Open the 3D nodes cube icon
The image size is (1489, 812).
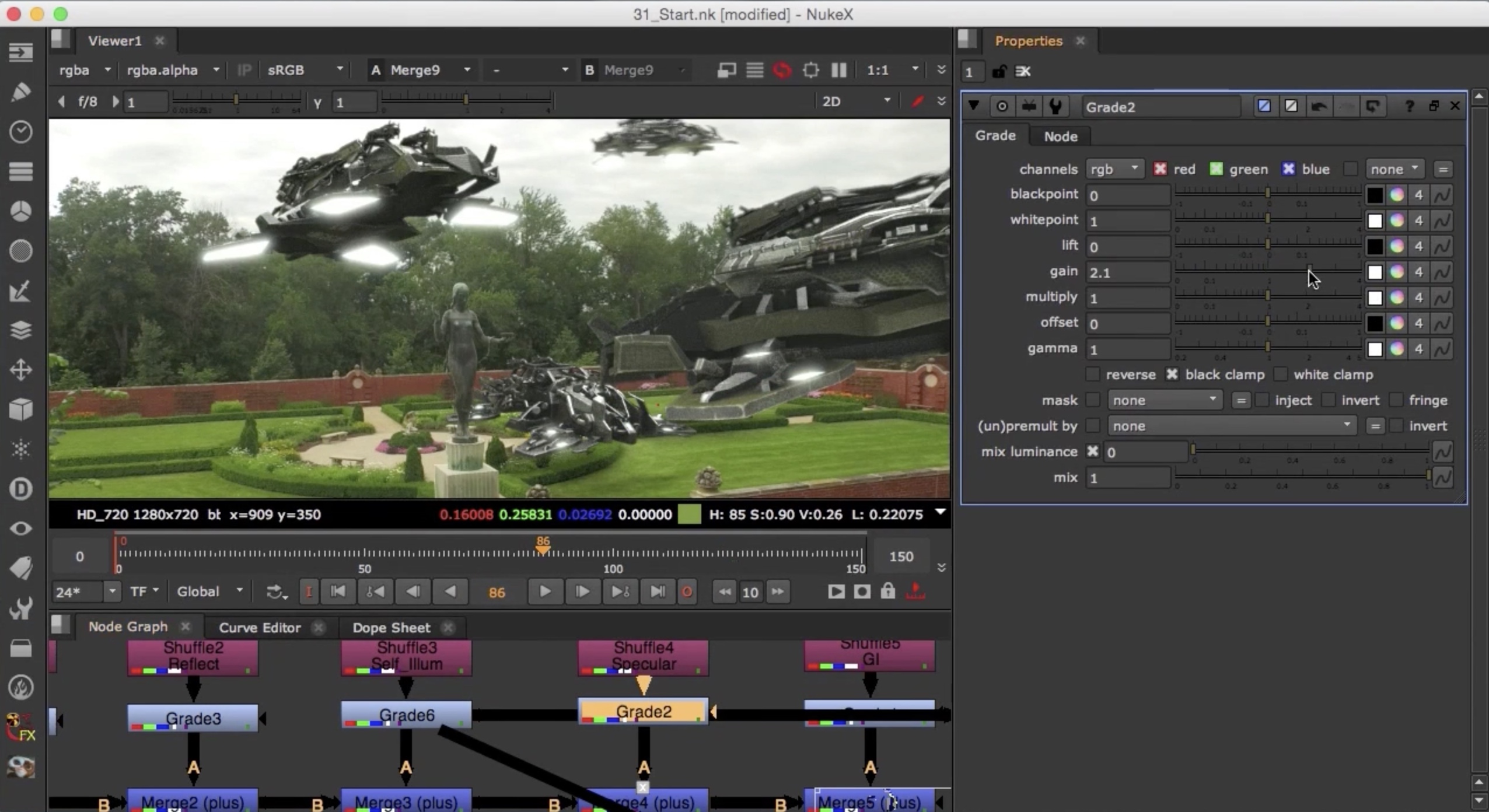point(21,409)
